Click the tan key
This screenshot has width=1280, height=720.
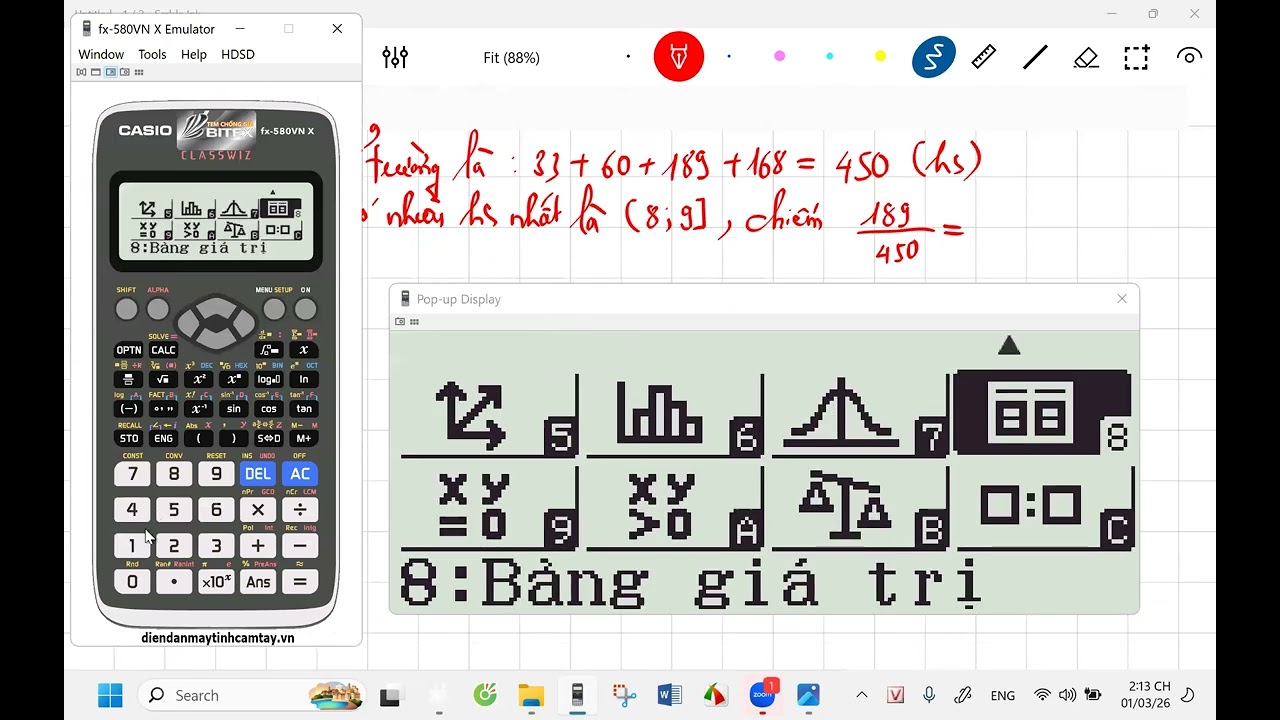click(x=304, y=409)
